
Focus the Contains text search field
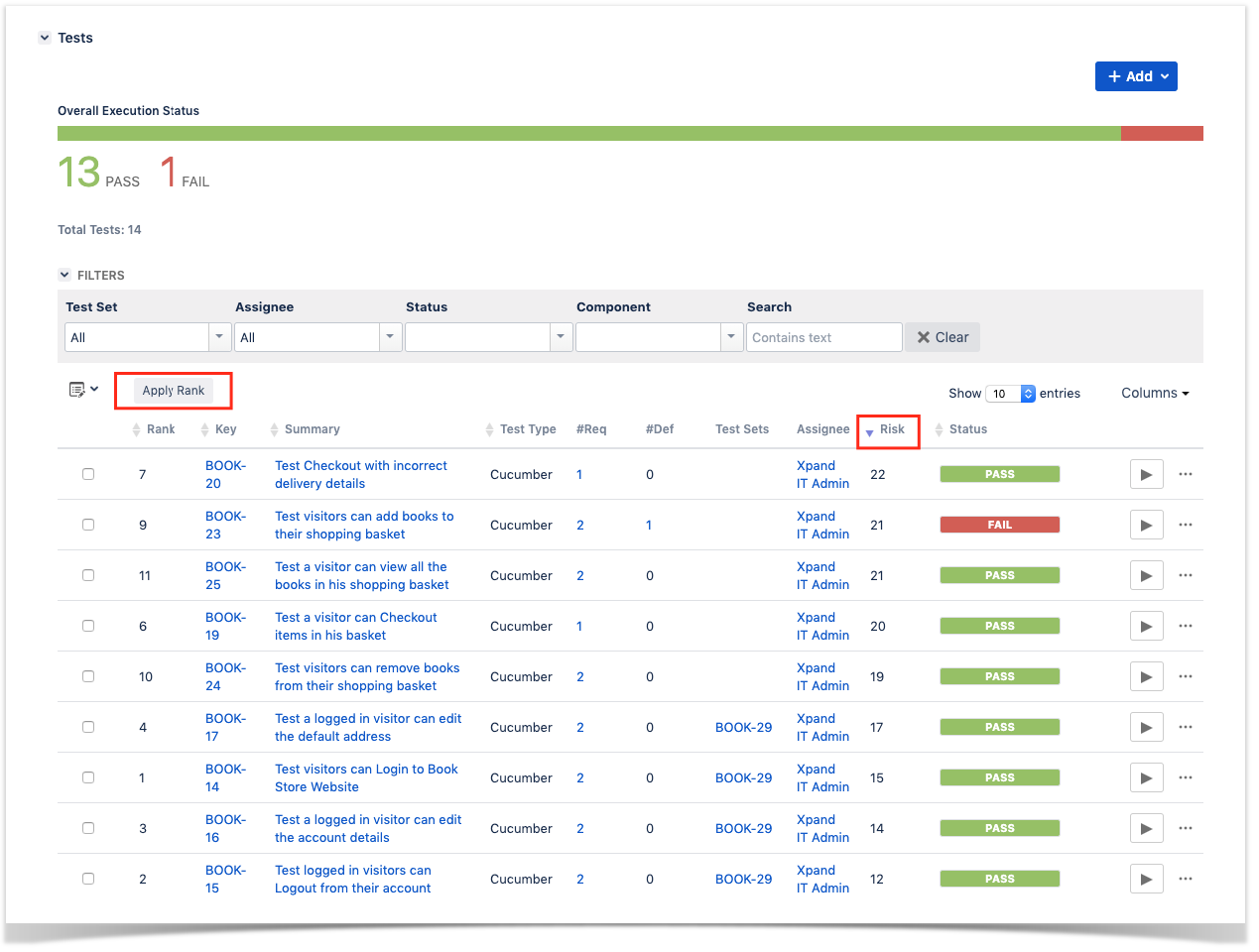823,337
